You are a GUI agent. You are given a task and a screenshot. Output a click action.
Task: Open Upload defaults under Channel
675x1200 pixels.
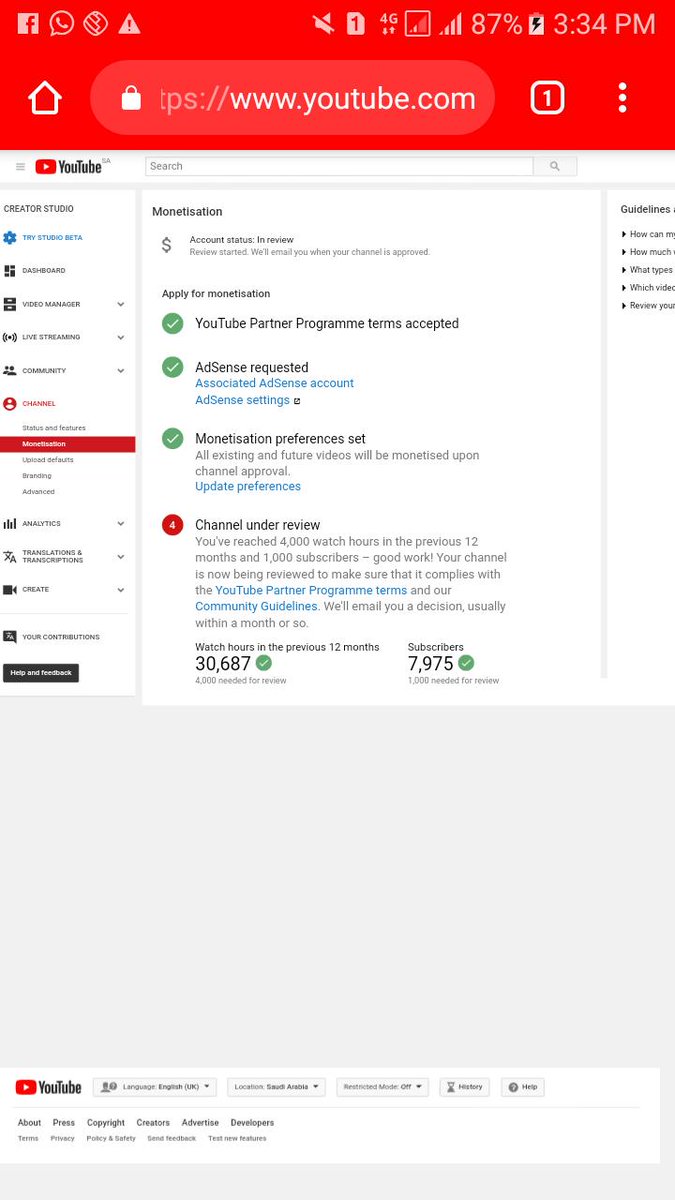(48, 460)
